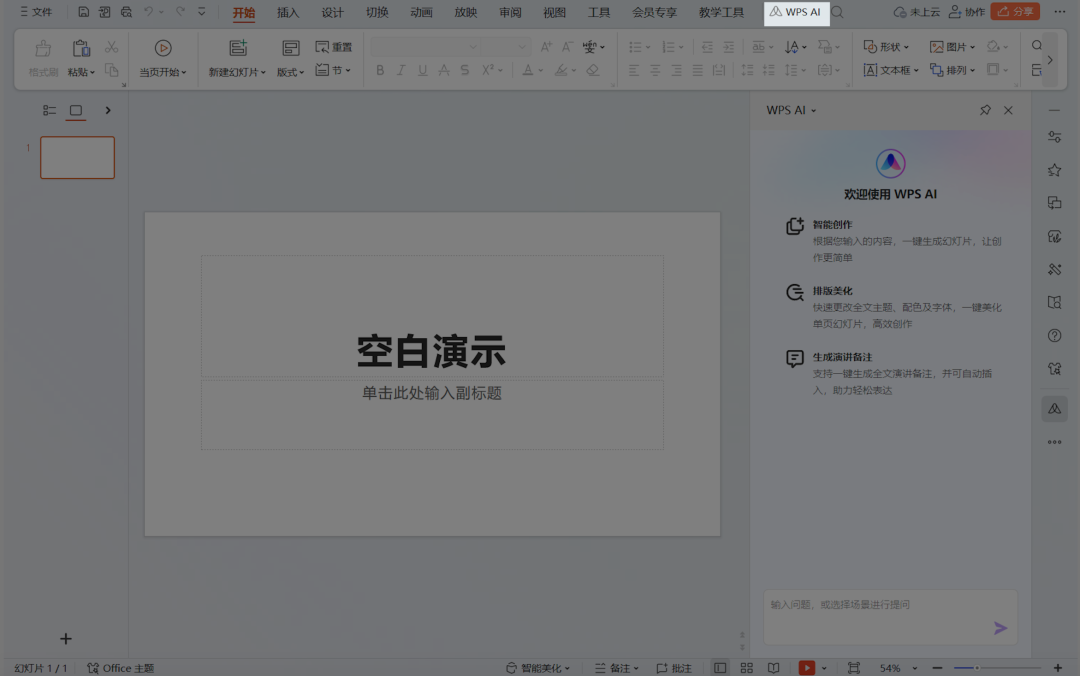Viewport: 1080px width, 676px height.
Task: Click the redo arrow icon
Action: click(180, 12)
